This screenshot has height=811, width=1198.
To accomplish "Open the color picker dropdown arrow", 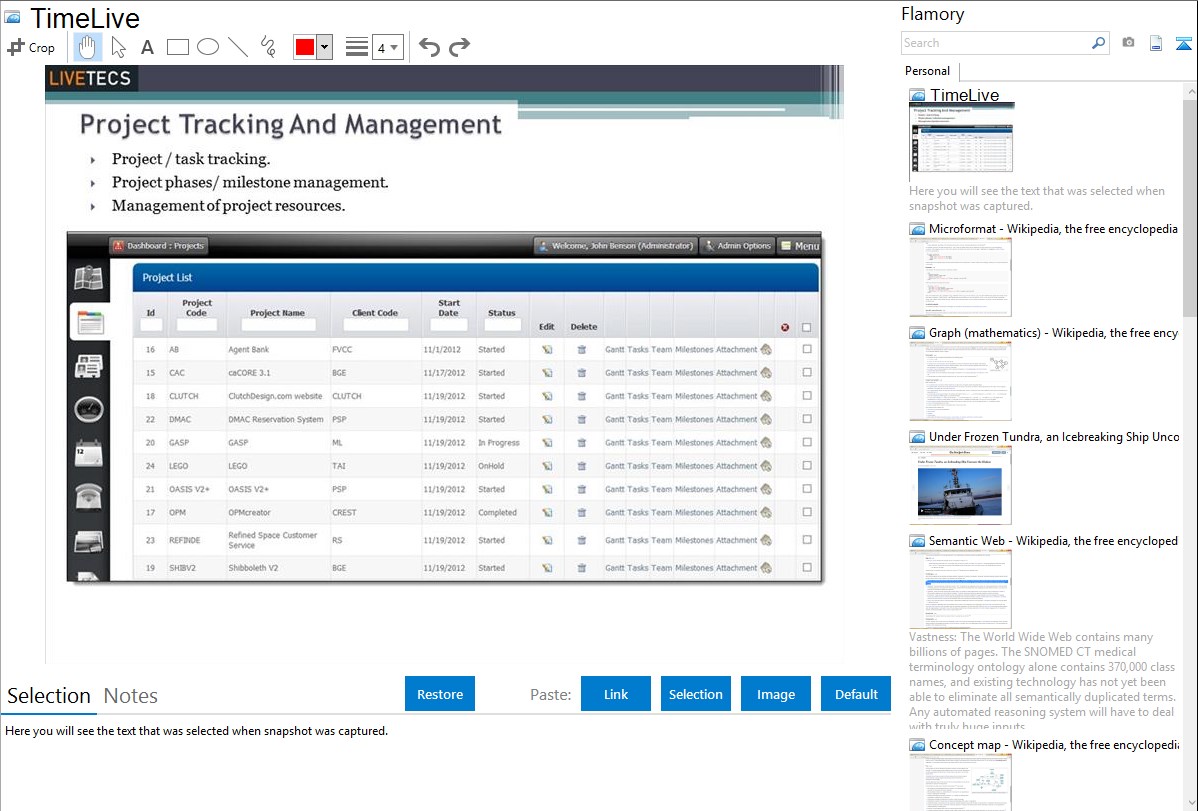I will coord(324,47).
